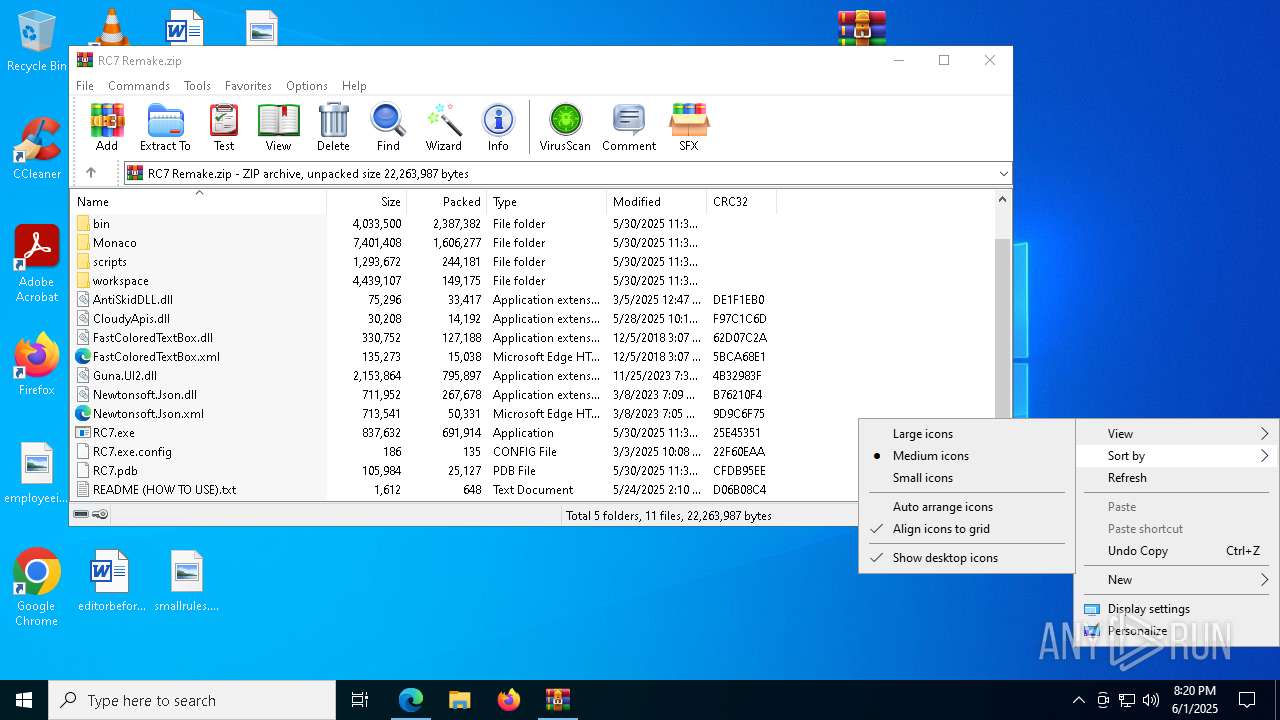The height and width of the screenshot is (720, 1280).
Task: Open the Tools menu
Action: tap(197, 86)
